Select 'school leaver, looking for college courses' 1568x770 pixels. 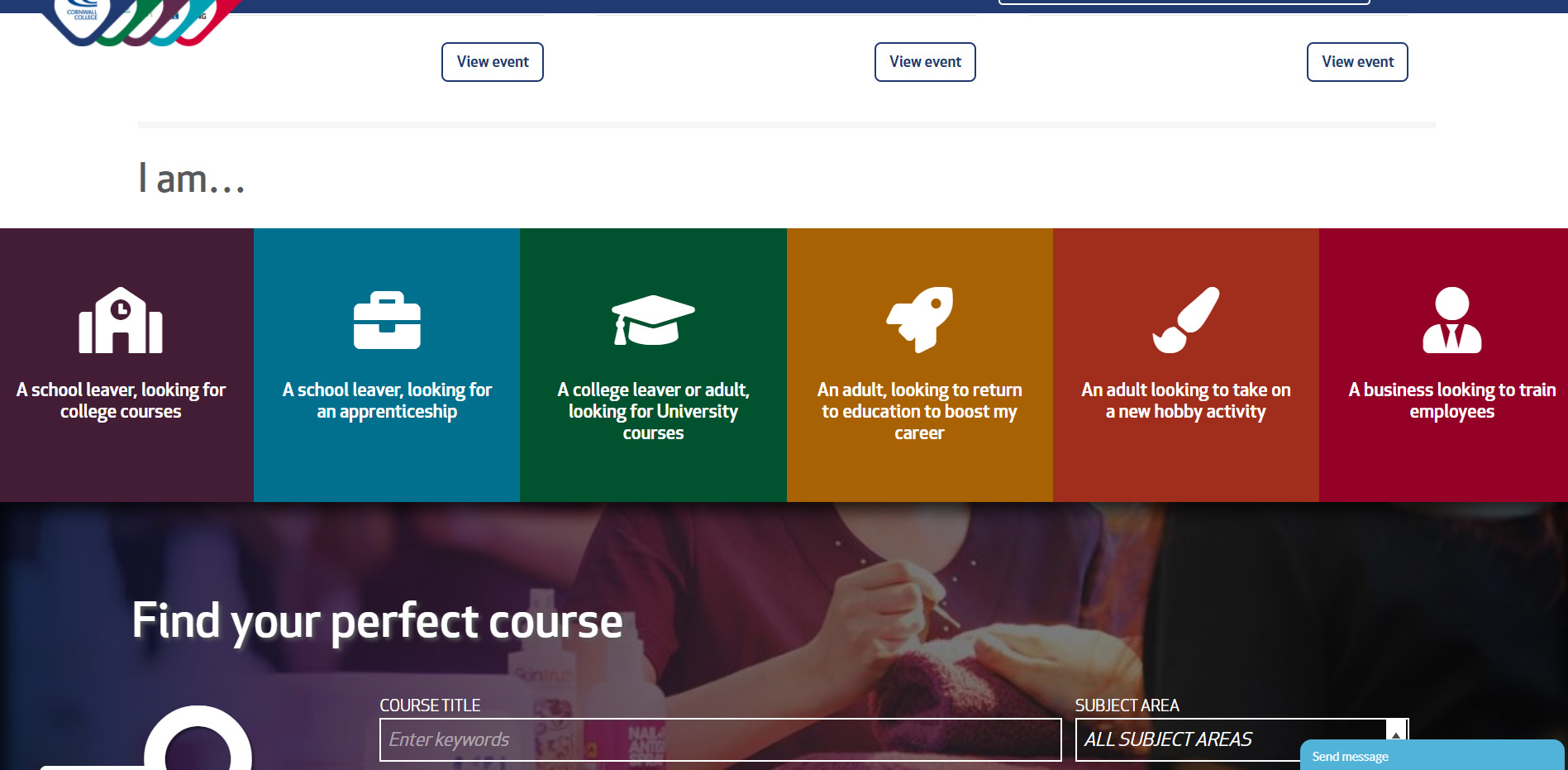click(x=121, y=400)
